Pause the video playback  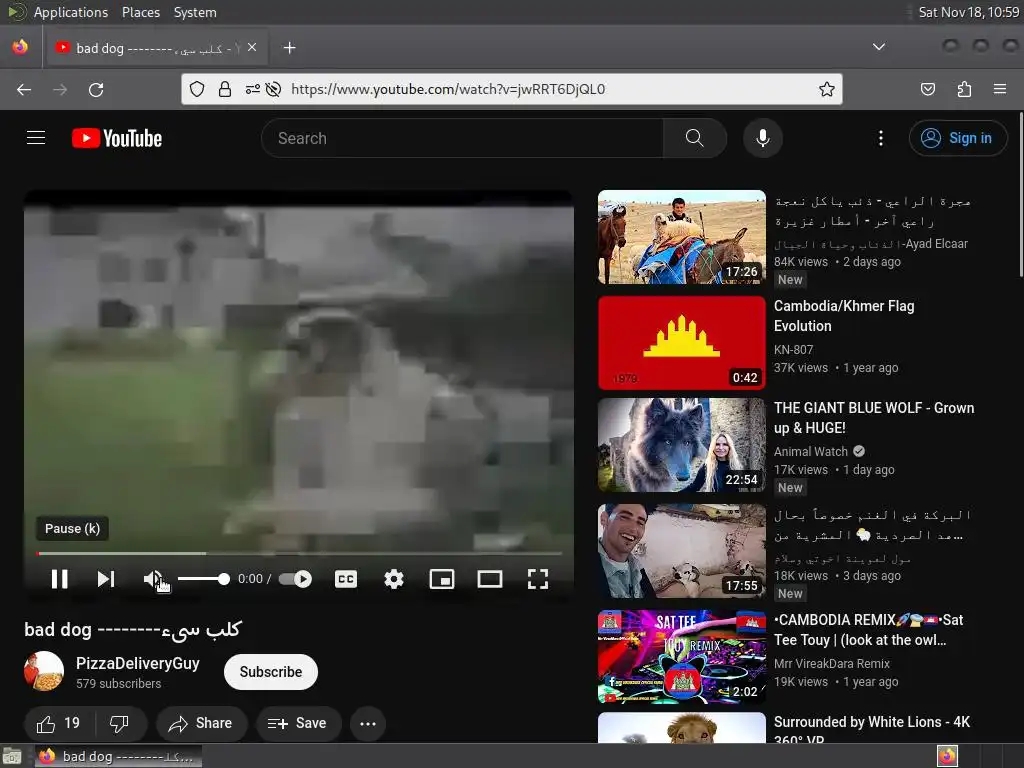59,579
